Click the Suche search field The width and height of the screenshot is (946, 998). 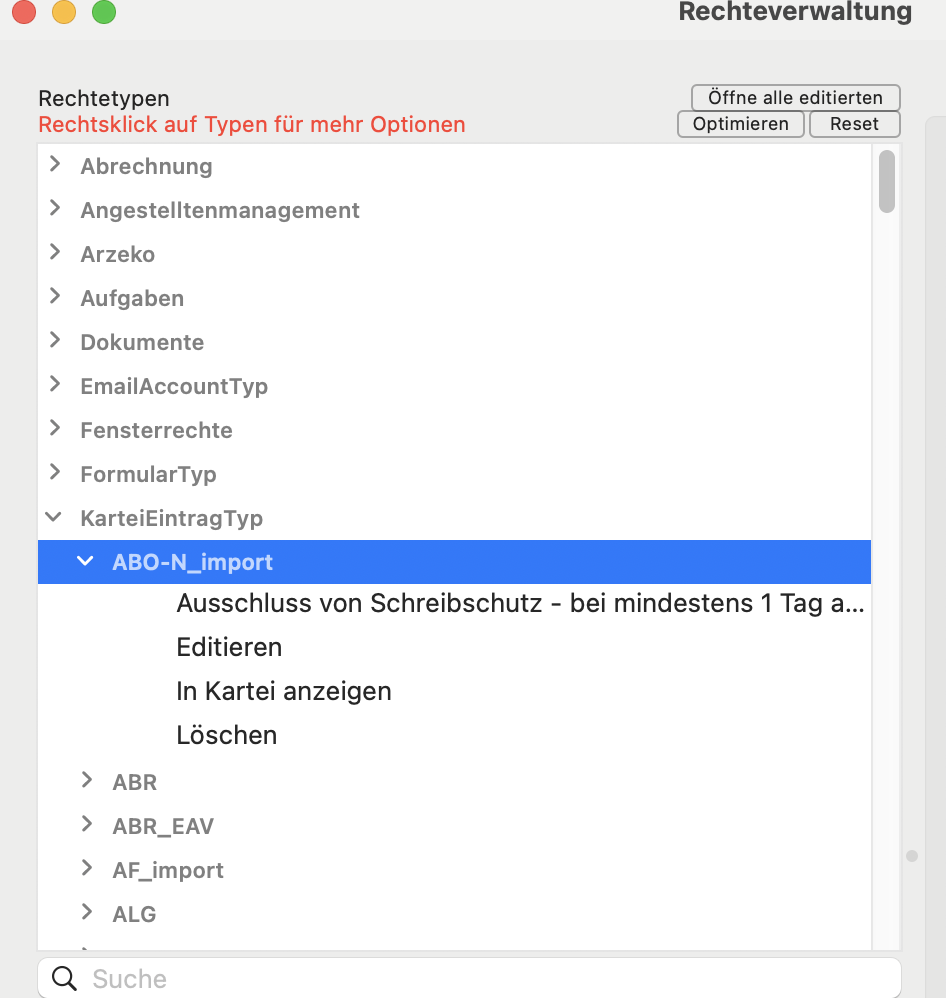point(469,978)
